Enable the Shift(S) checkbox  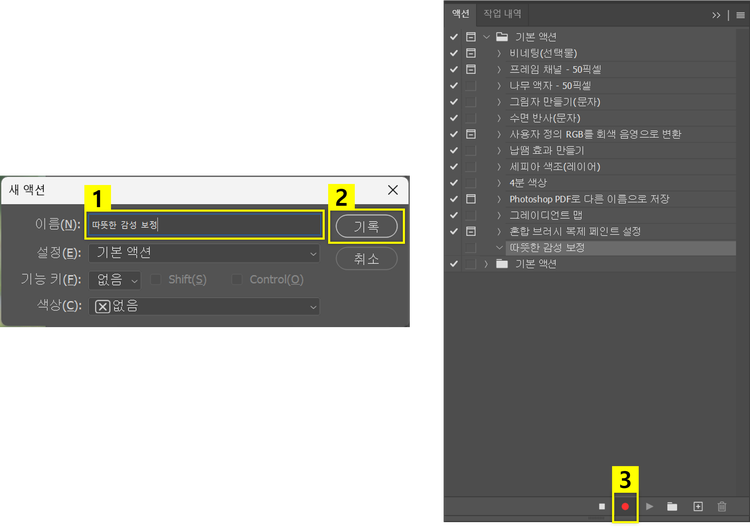[x=155, y=279]
